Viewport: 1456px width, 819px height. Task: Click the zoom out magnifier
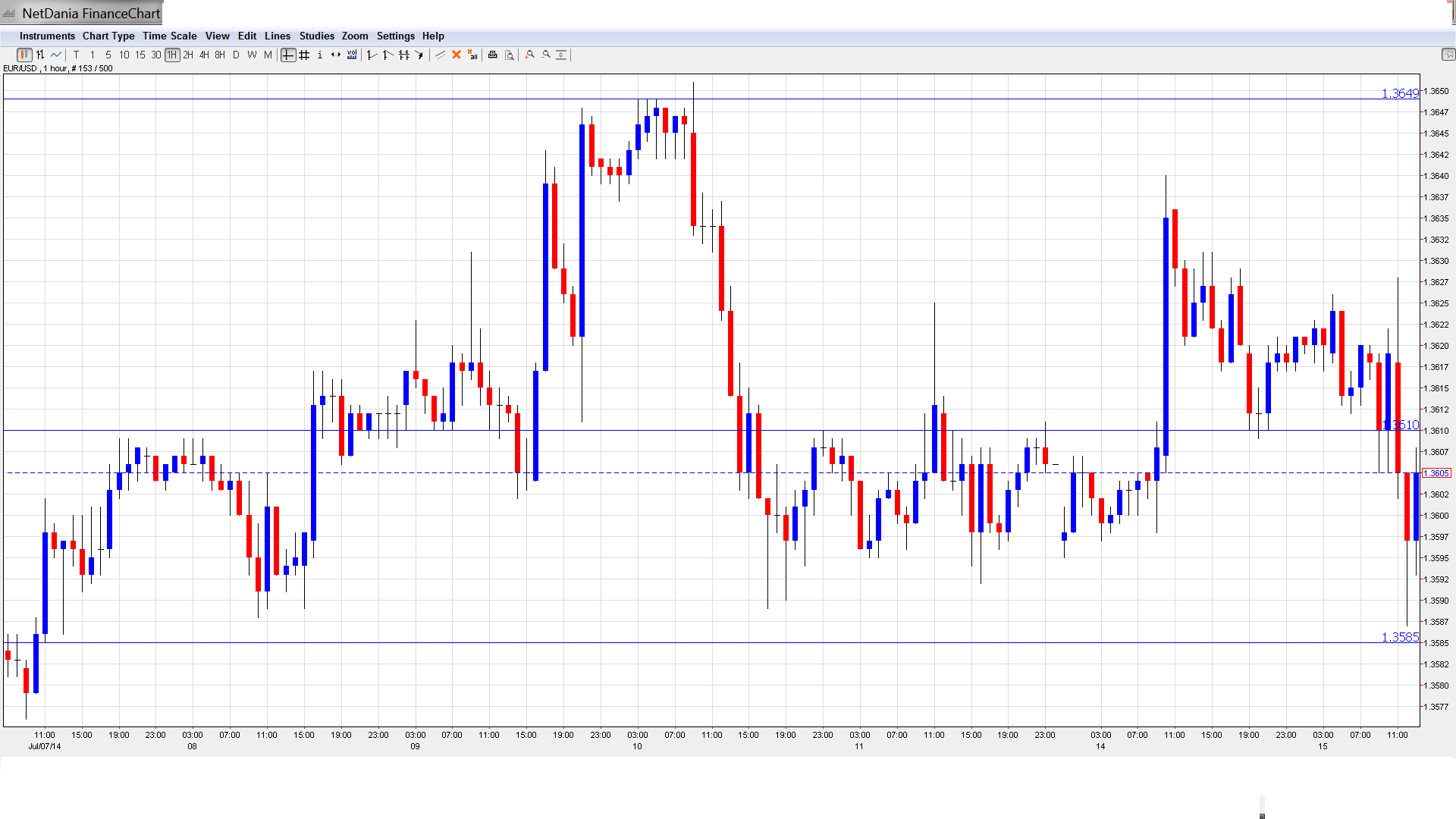click(546, 55)
